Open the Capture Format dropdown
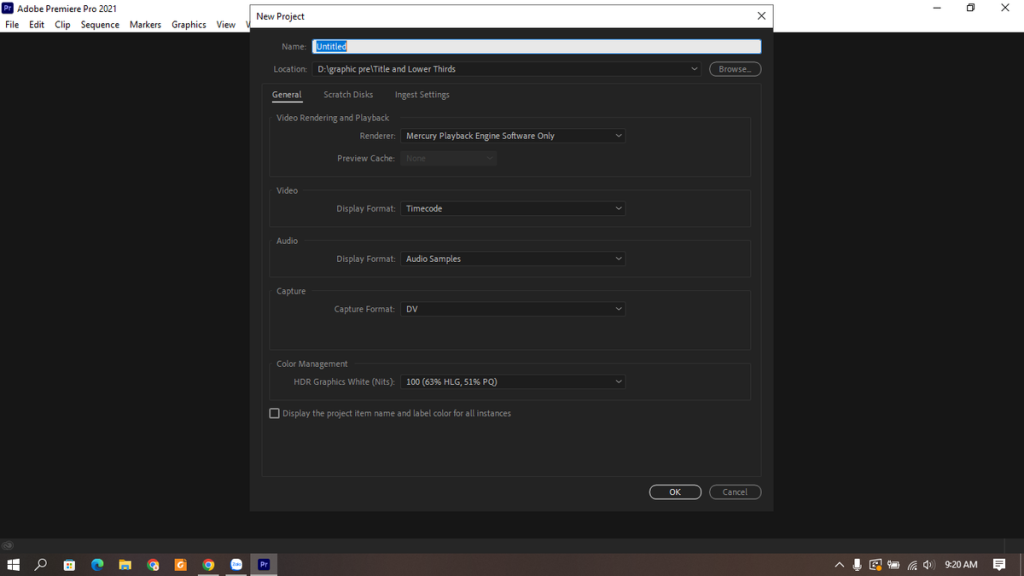Screen dimensions: 1024x576 coord(513,309)
